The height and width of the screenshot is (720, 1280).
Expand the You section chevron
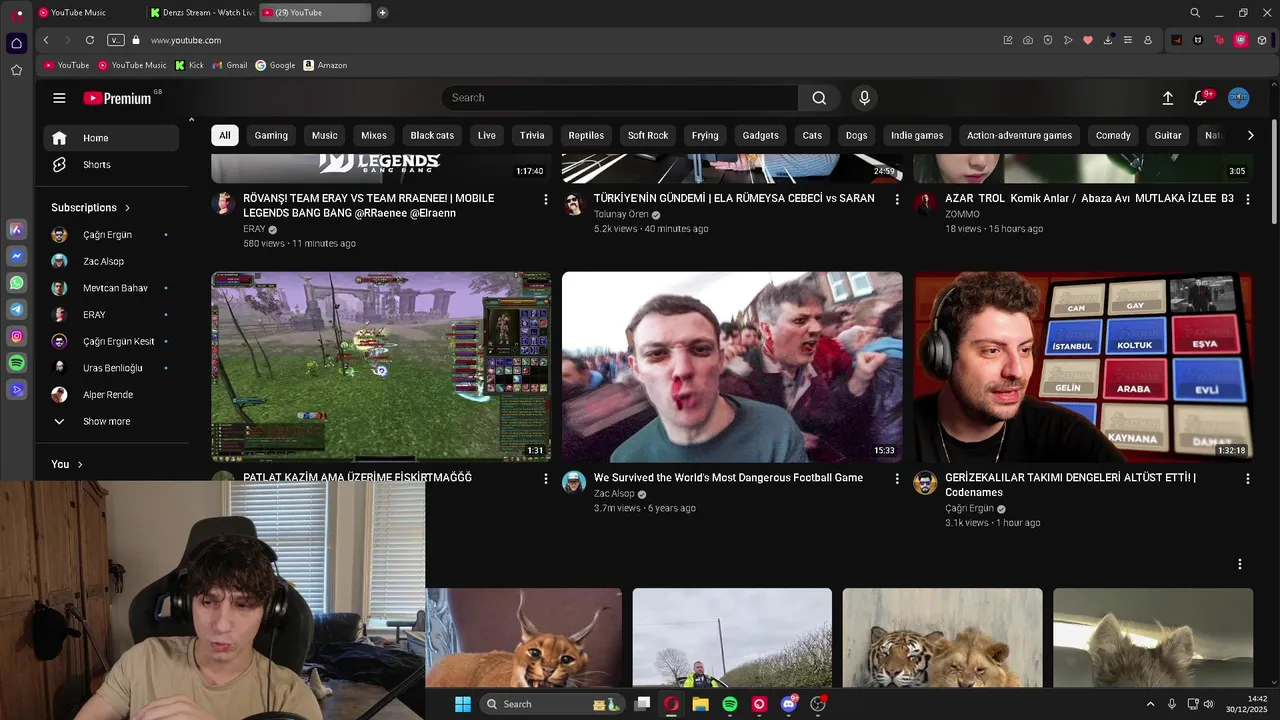(x=80, y=464)
